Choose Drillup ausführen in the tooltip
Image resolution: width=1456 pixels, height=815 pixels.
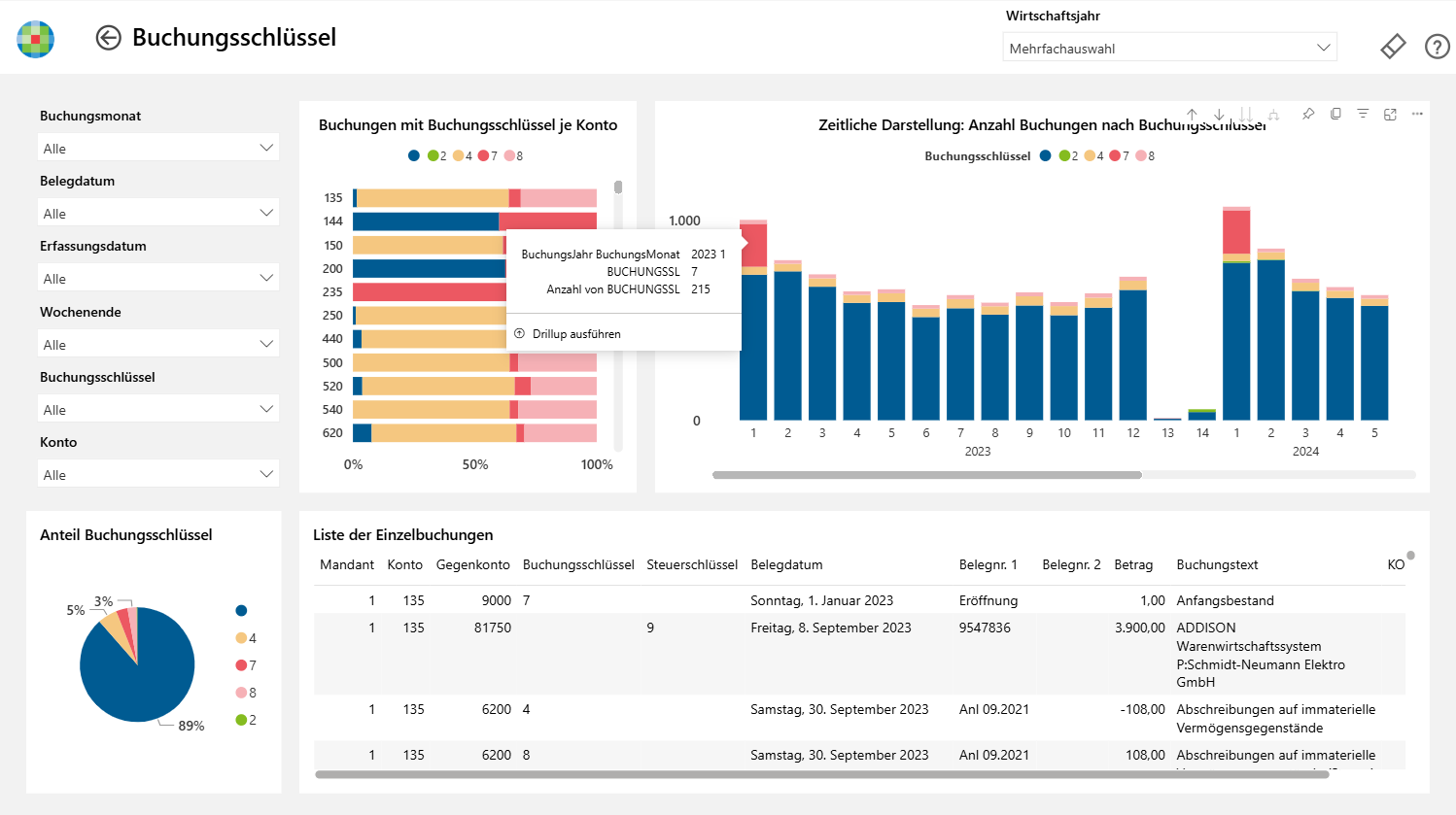[x=576, y=334]
